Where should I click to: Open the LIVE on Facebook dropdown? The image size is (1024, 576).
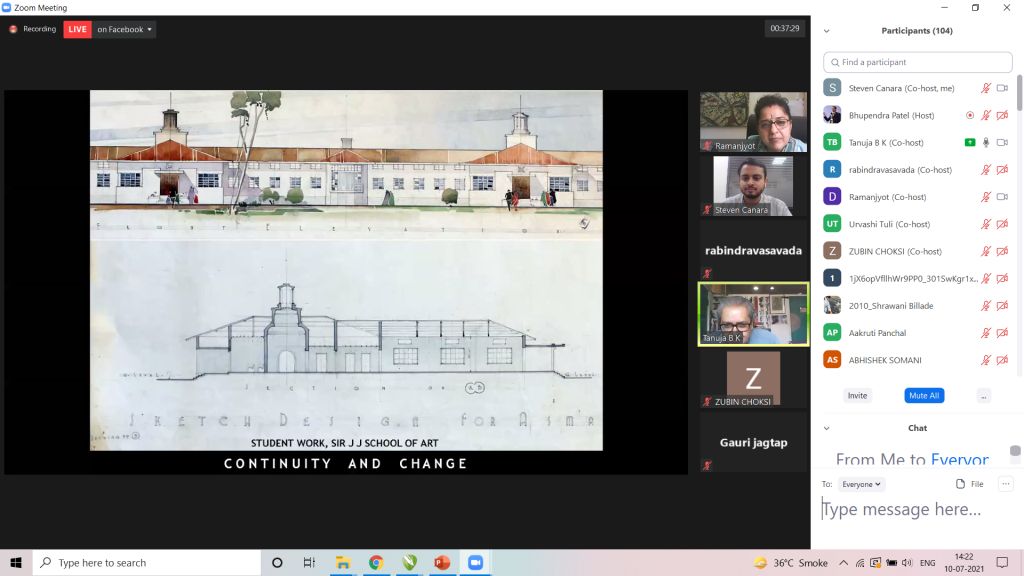tap(124, 29)
